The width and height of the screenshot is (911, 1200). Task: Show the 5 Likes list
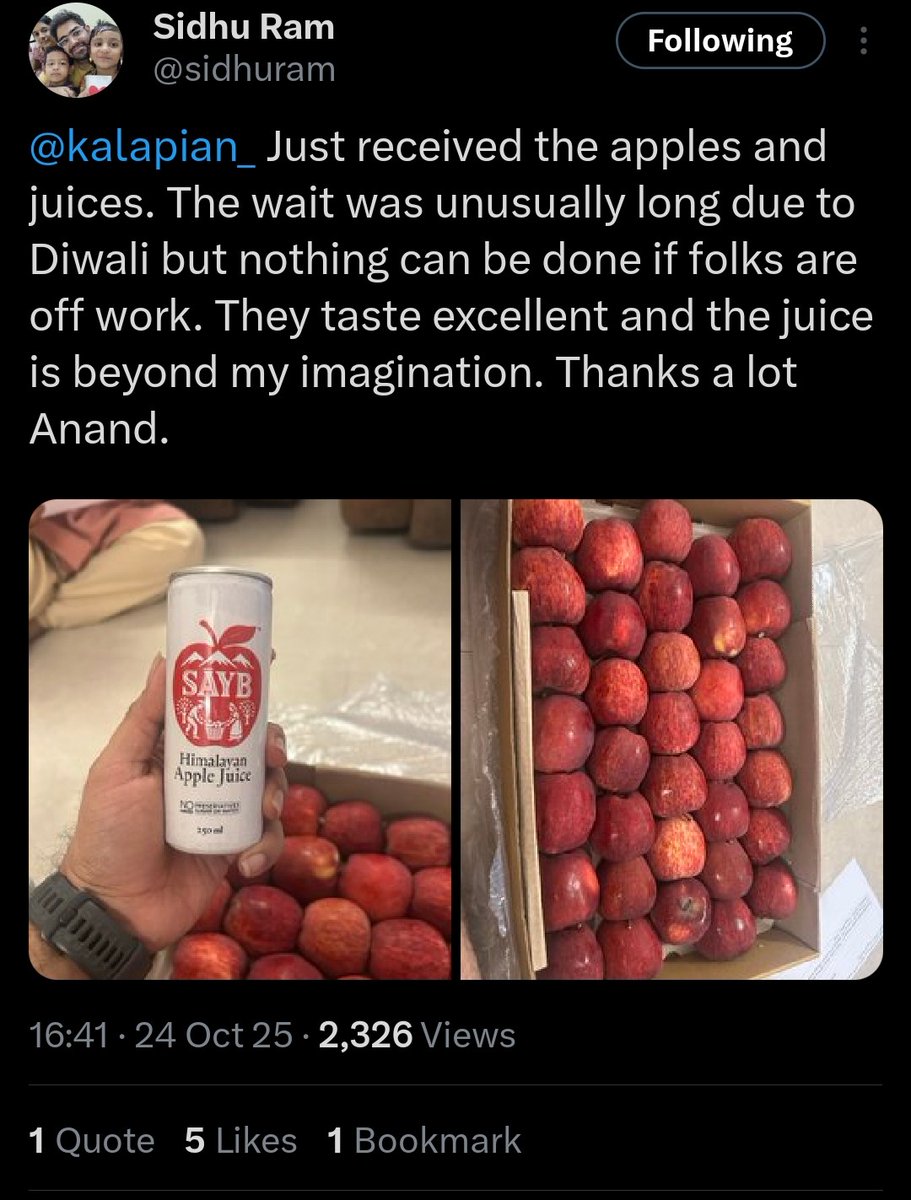241,1141
